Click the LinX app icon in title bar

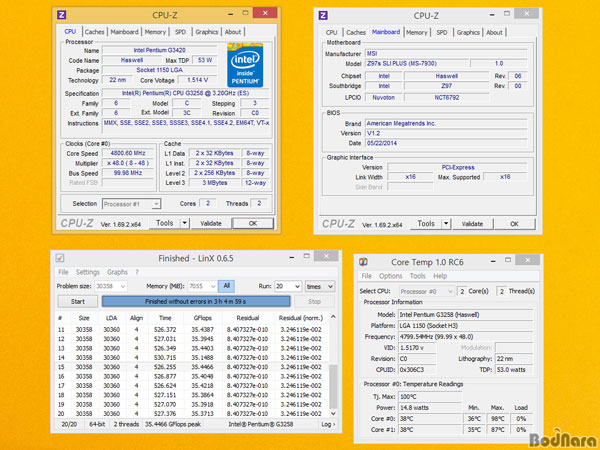tap(60, 258)
